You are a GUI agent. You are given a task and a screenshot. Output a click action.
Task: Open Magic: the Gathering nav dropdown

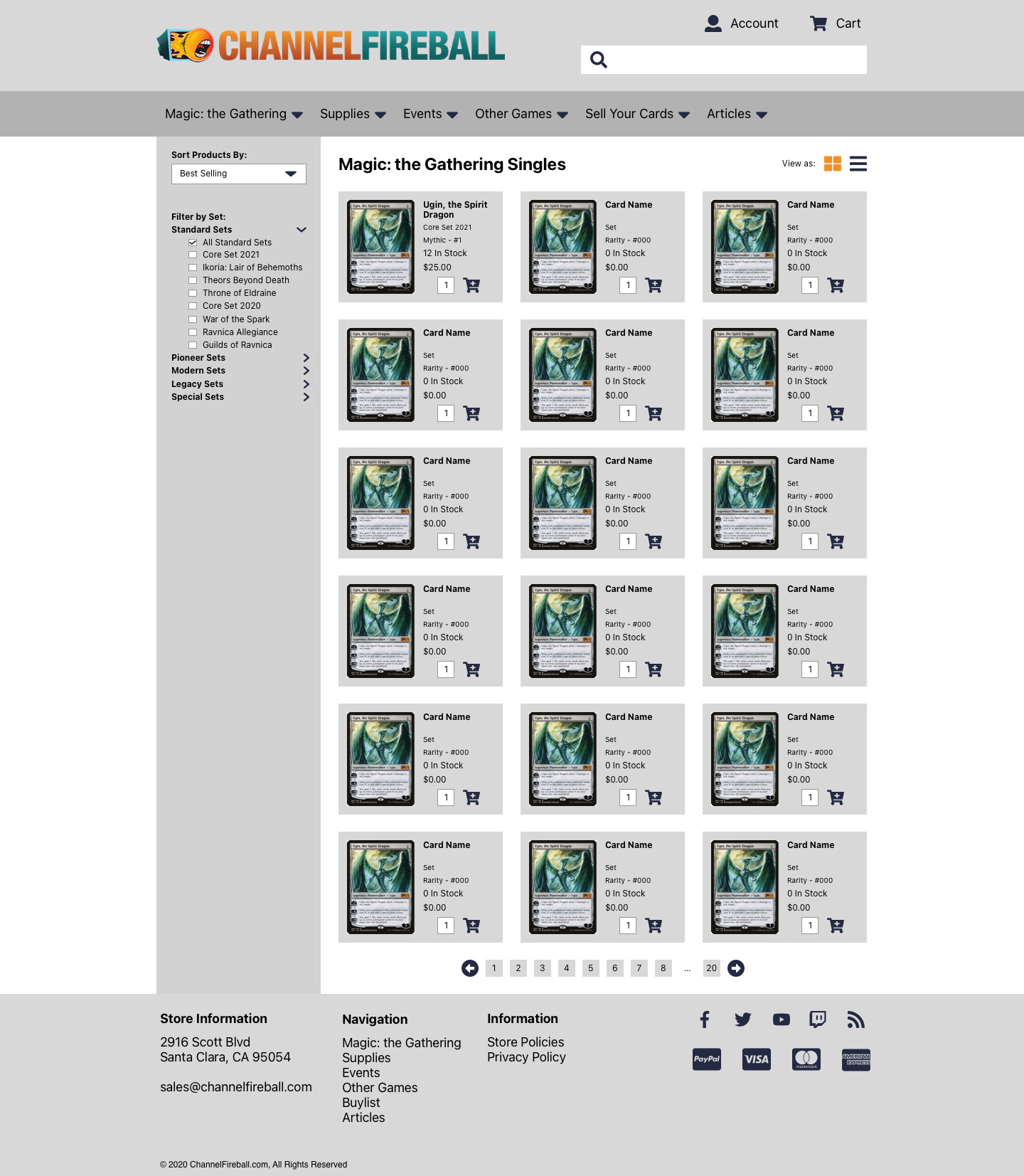pos(234,114)
